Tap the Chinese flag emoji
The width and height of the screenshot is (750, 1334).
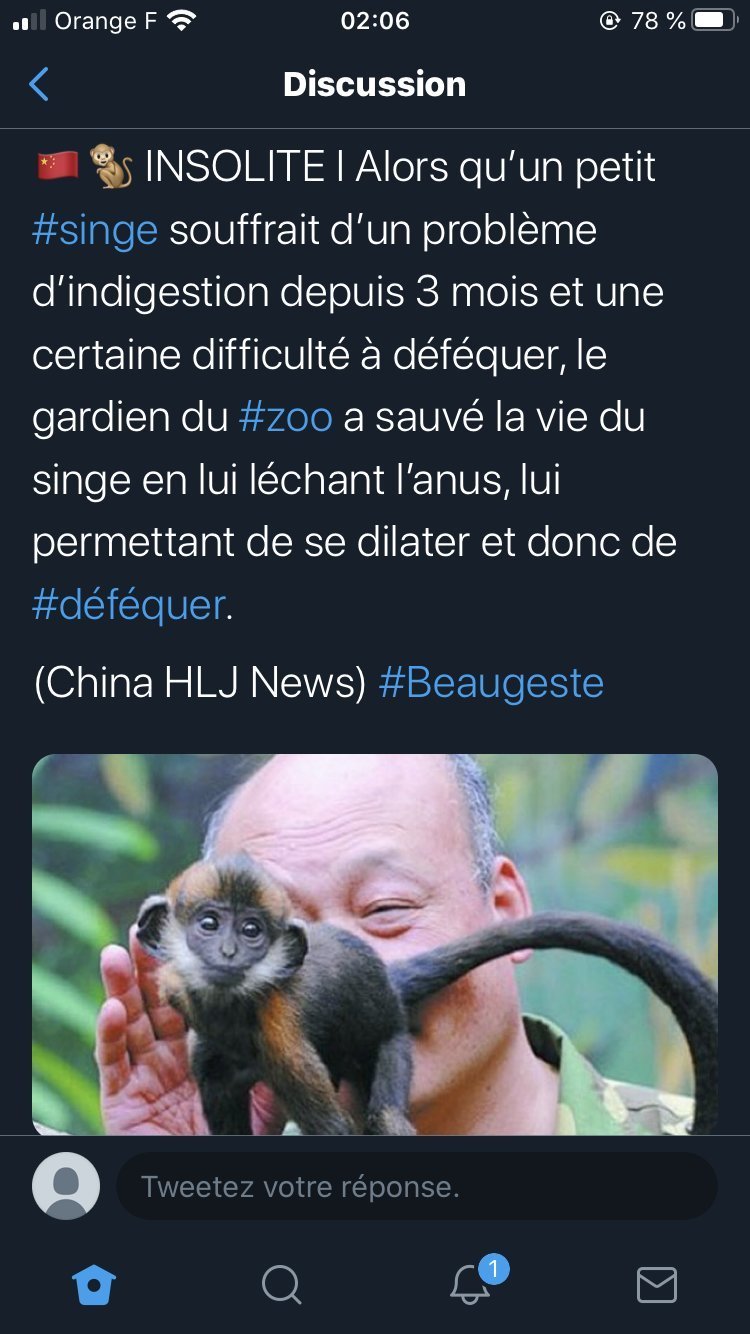click(x=57, y=166)
